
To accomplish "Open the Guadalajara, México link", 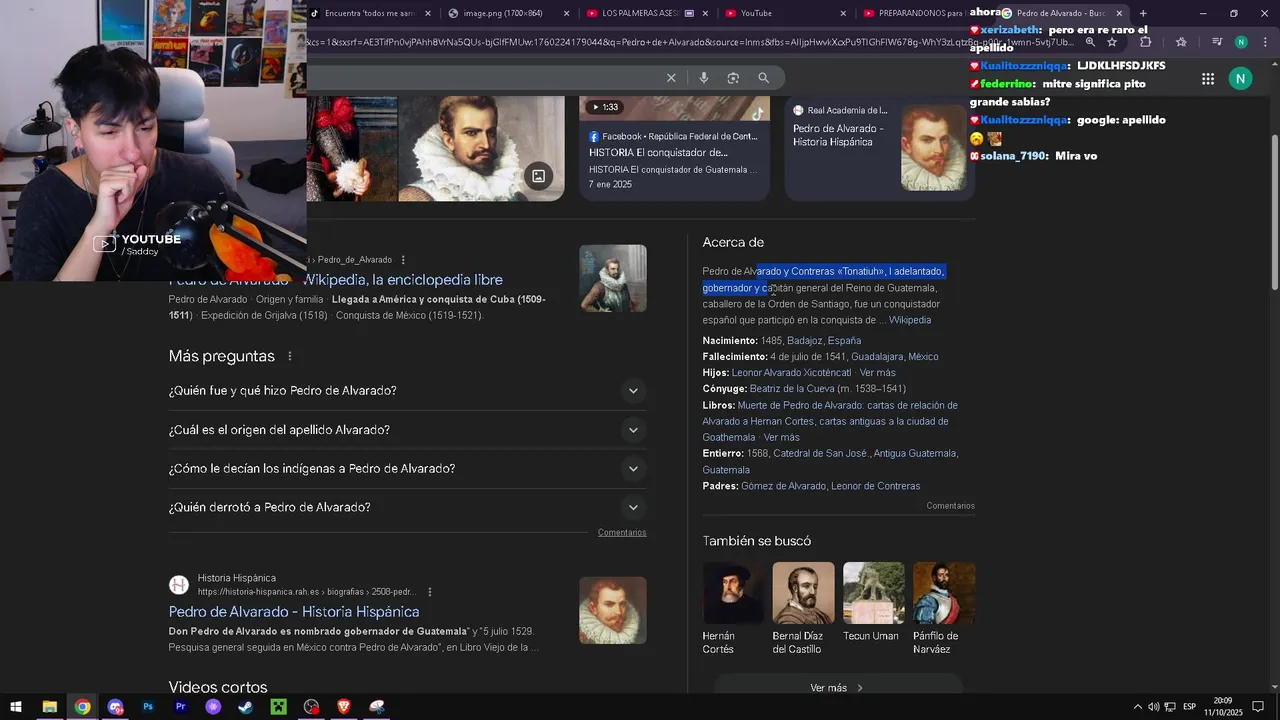I will (x=895, y=357).
